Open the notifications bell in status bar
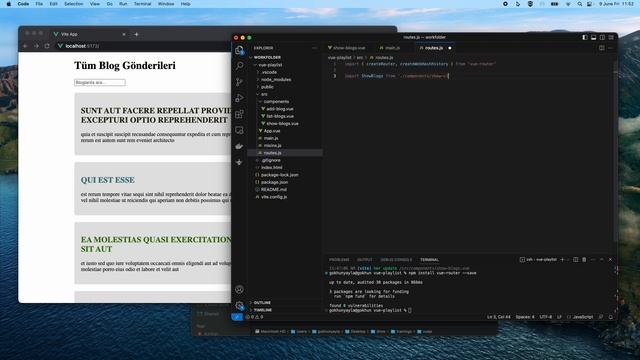Viewport: 640px width, 360px height. [x=611, y=317]
